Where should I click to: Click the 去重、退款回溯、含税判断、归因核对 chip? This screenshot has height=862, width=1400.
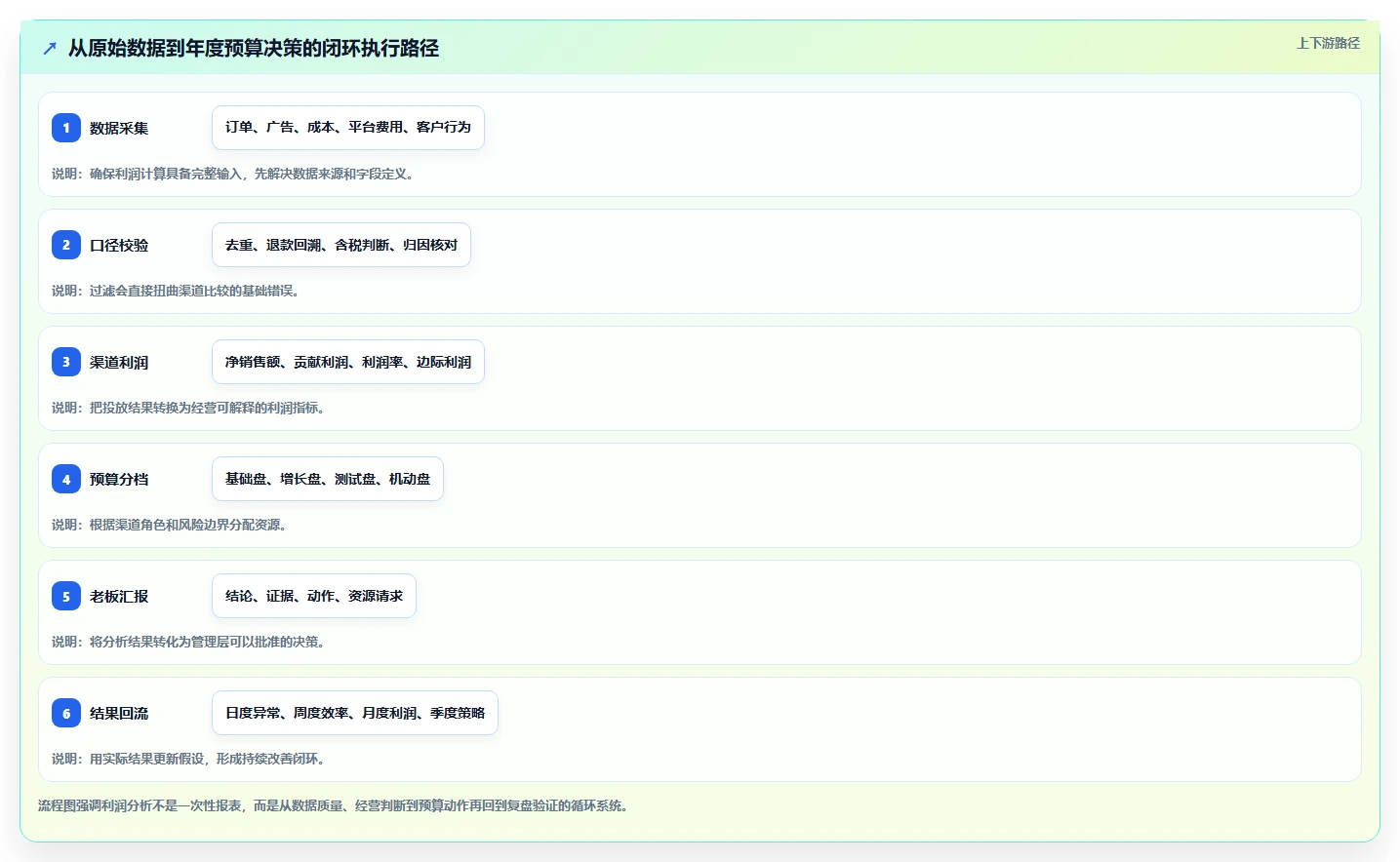pos(341,245)
